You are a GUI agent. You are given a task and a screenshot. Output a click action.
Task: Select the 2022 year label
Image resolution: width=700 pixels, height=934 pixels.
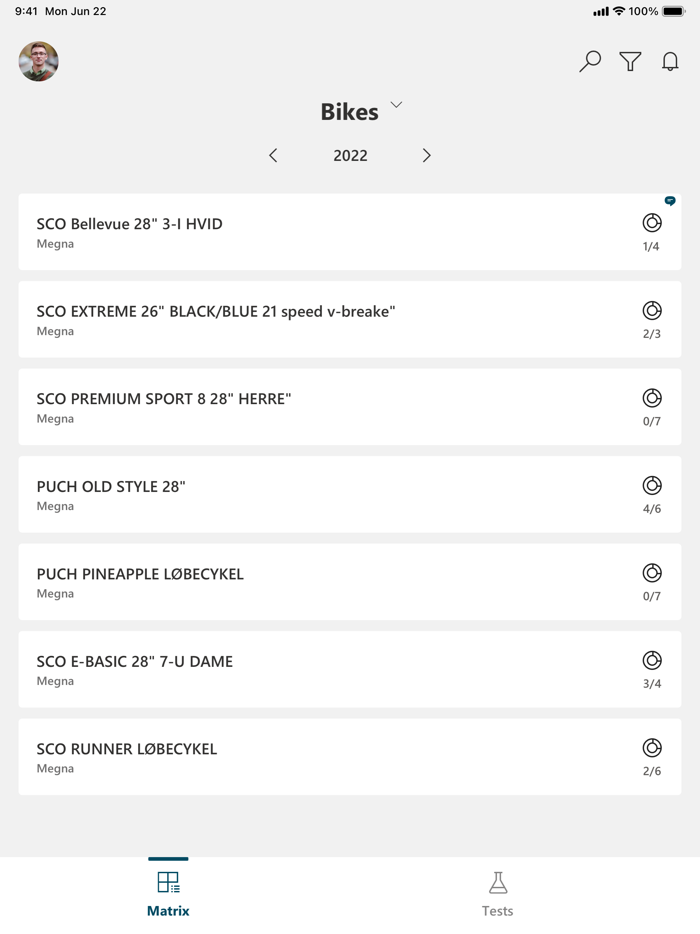click(350, 155)
